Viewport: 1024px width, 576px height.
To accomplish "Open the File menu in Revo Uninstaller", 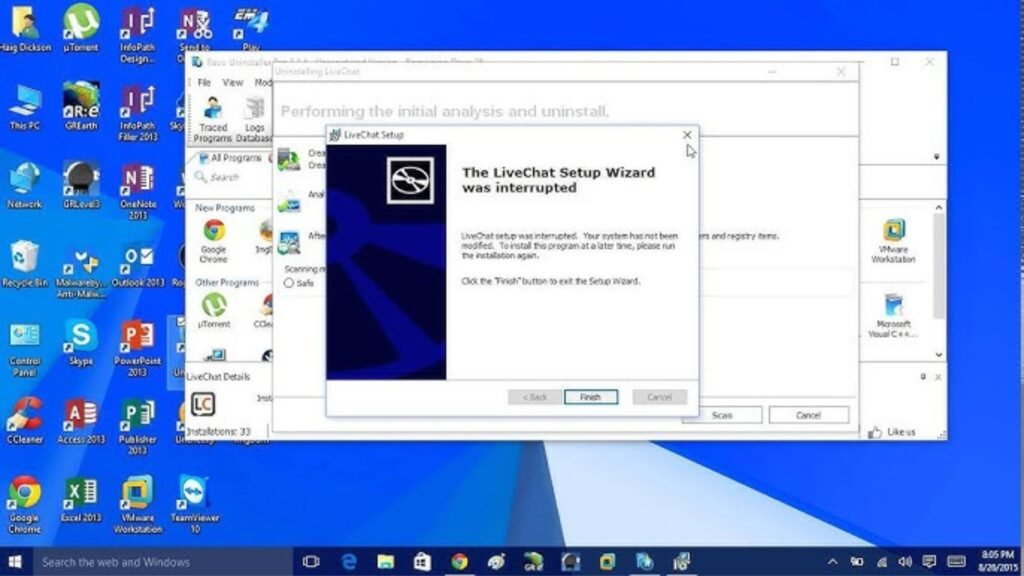I will (x=204, y=83).
